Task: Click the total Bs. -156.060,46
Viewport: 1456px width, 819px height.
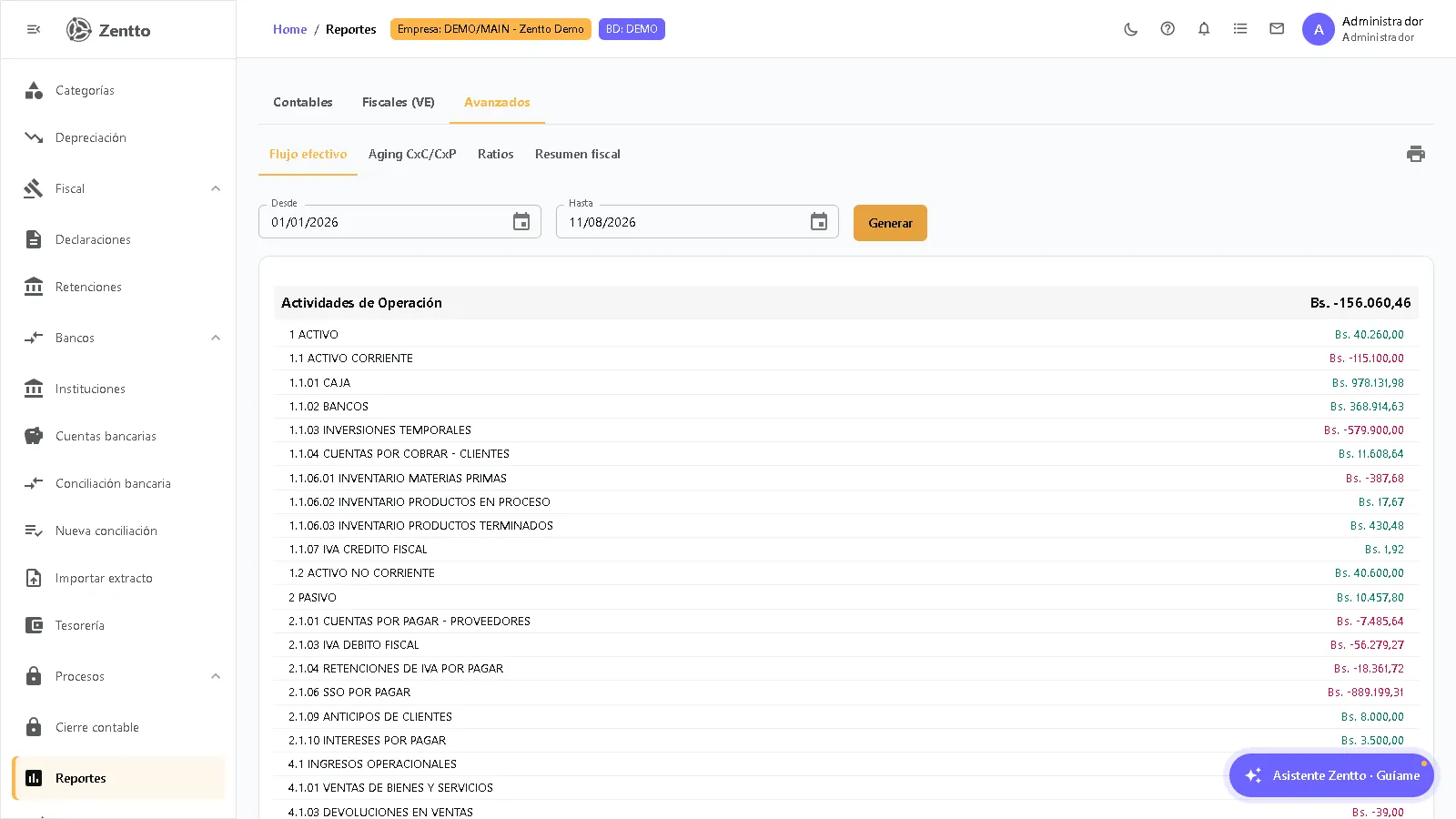Action: pos(1360,303)
